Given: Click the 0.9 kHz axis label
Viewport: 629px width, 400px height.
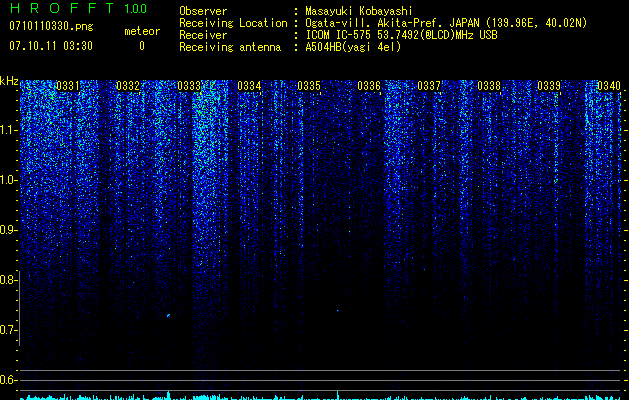Looking at the screenshot, I should pyautogui.click(x=8, y=230).
